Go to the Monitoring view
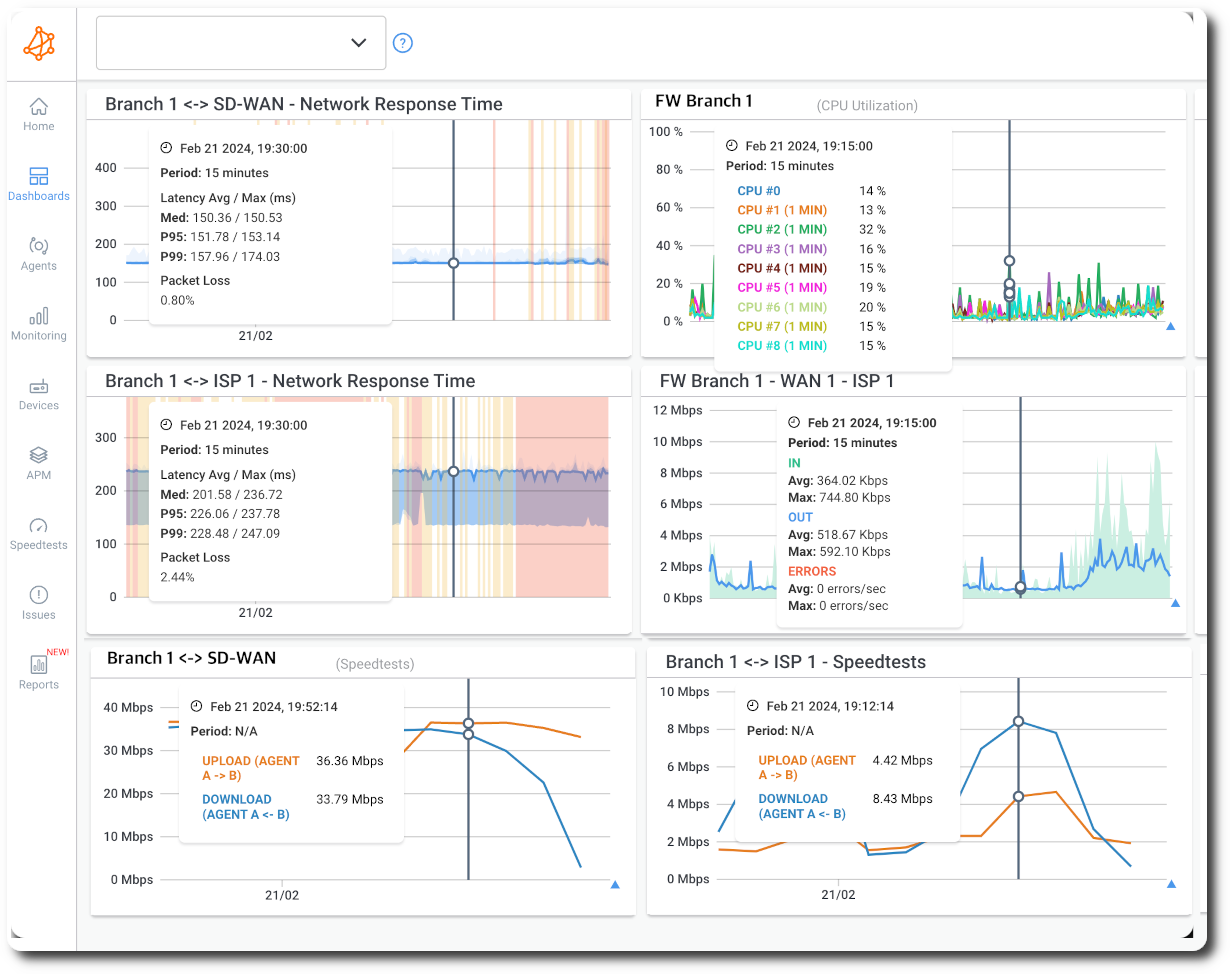1230x974 pixels. coord(38,322)
